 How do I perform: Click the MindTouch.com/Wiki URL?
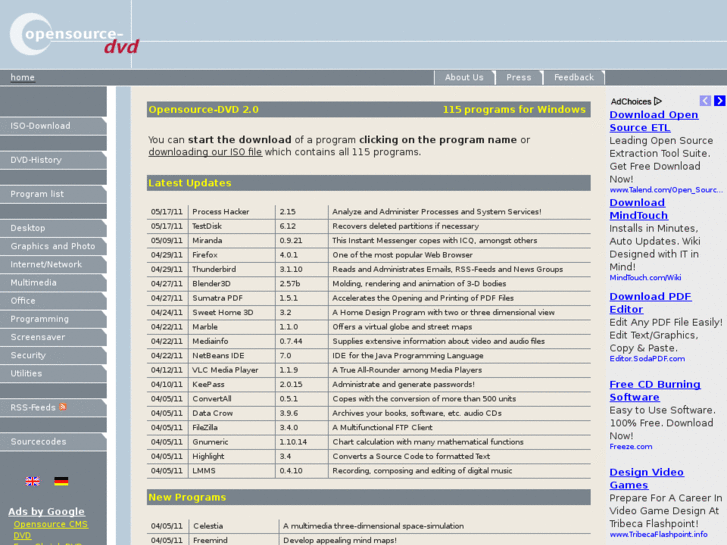645,277
